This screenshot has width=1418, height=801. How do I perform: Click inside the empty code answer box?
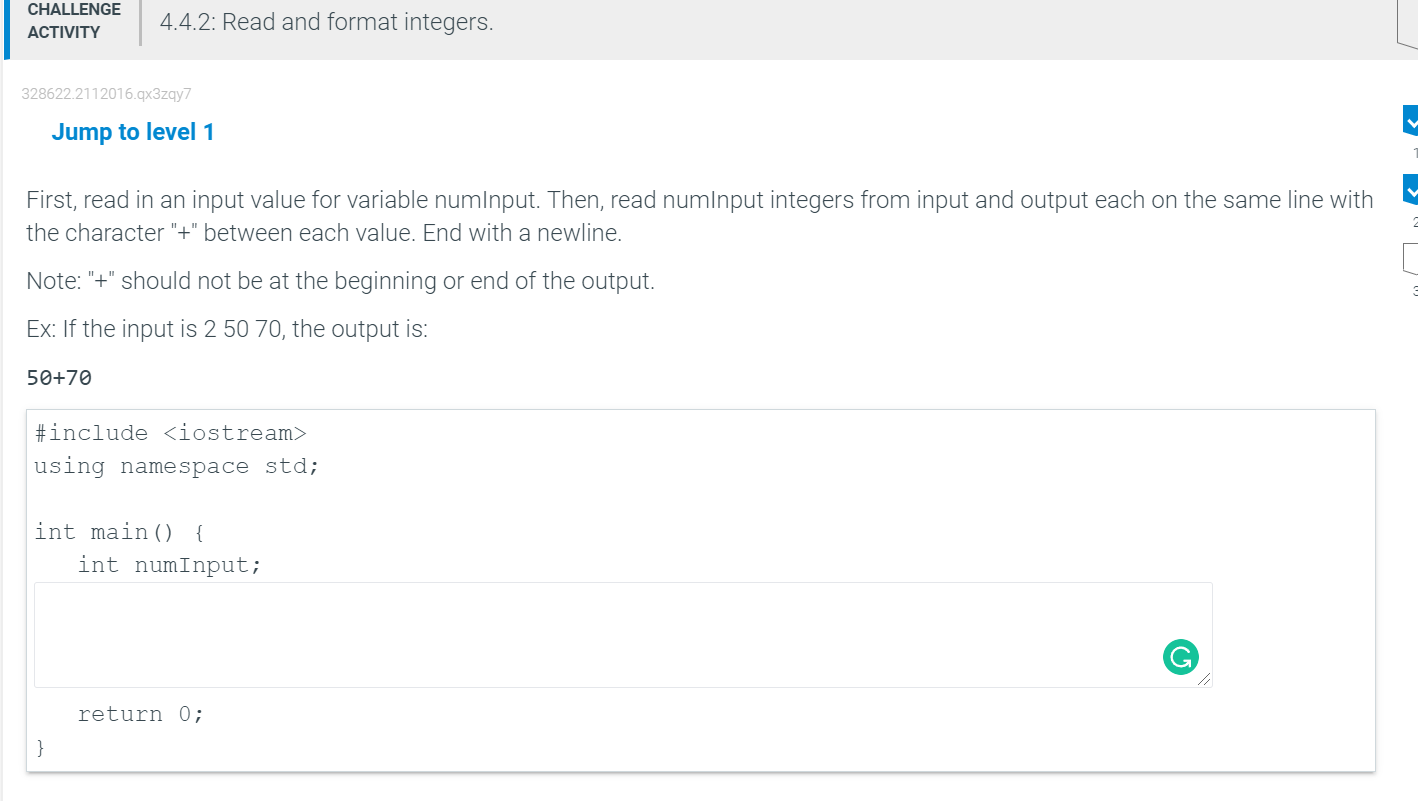click(620, 633)
